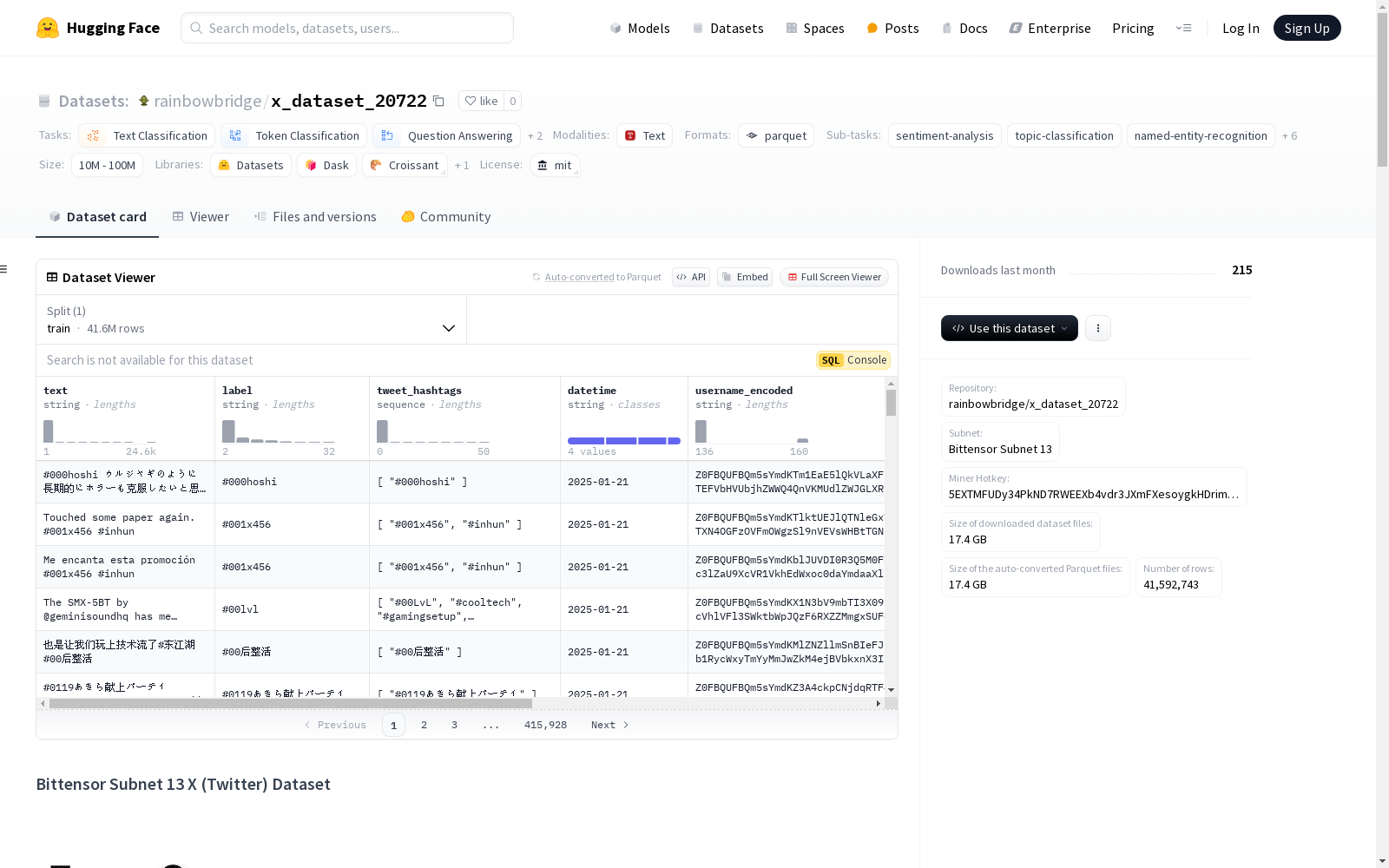1389x868 pixels.
Task: Go to page 2 of viewer
Action: [424, 725]
